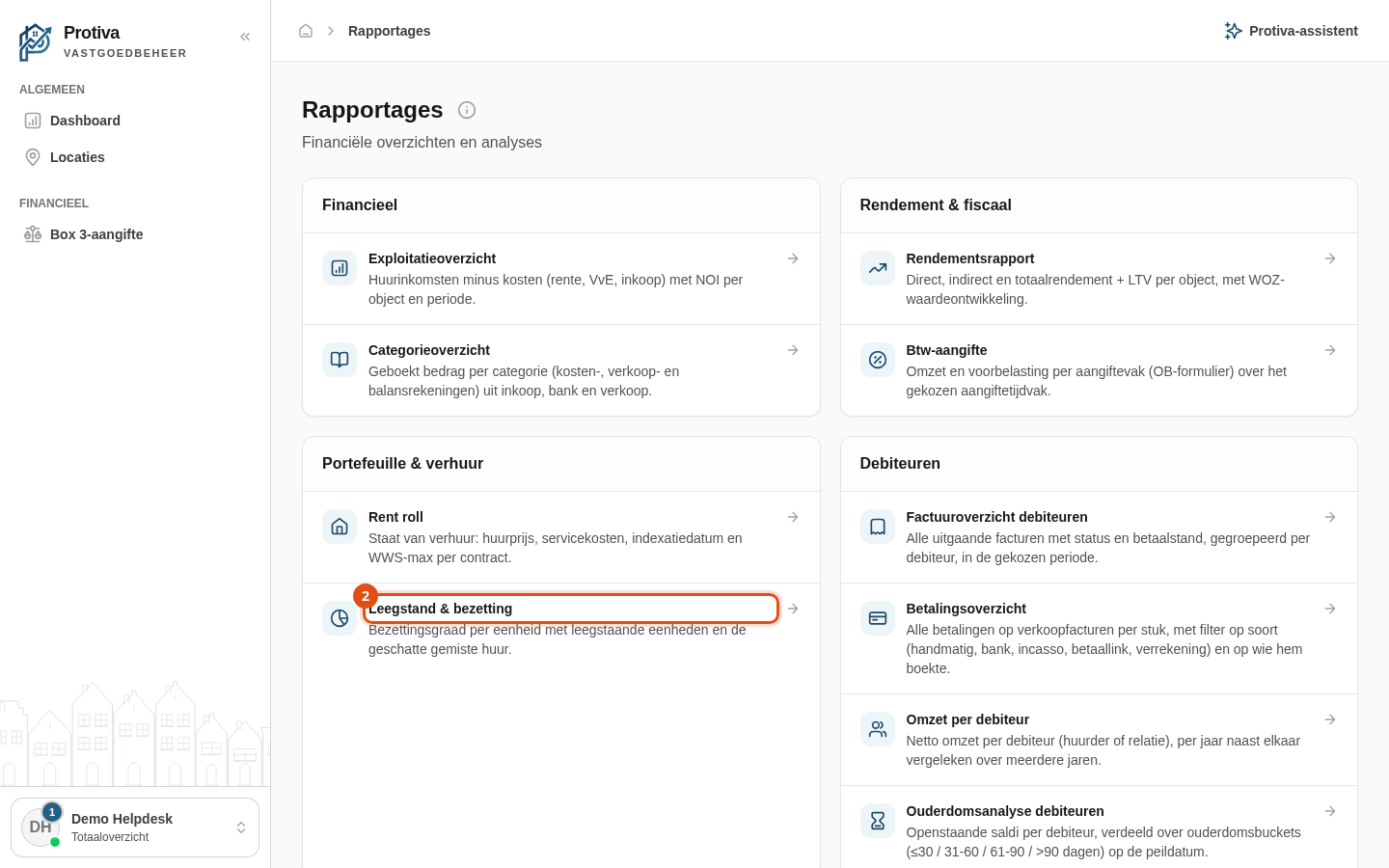The height and width of the screenshot is (868, 1389).
Task: Click the Btw-aangifte percent icon
Action: tap(878, 360)
